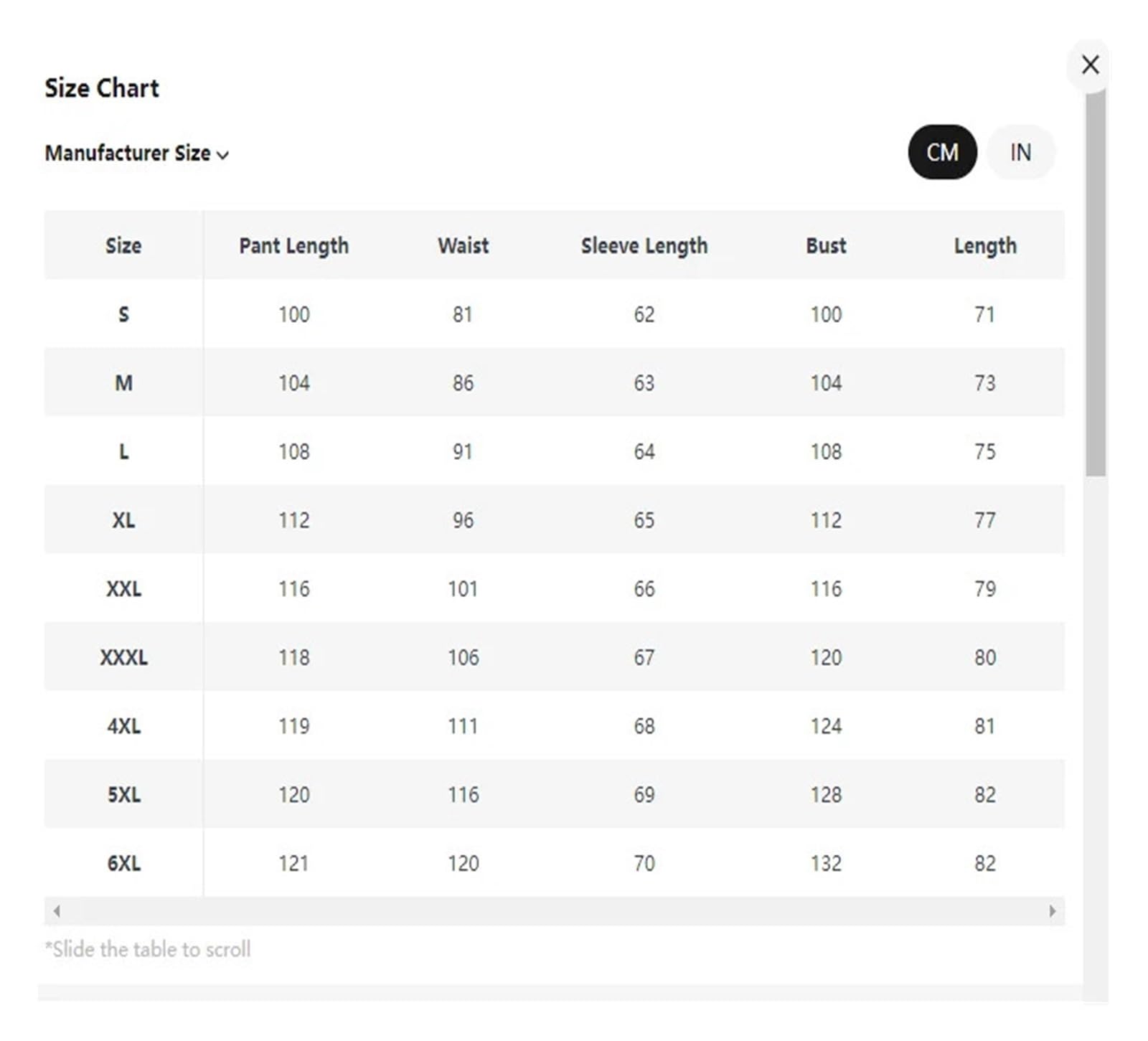Expand the Manufacturer Size dropdown
The height and width of the screenshot is (1041, 1148).
coord(136,154)
